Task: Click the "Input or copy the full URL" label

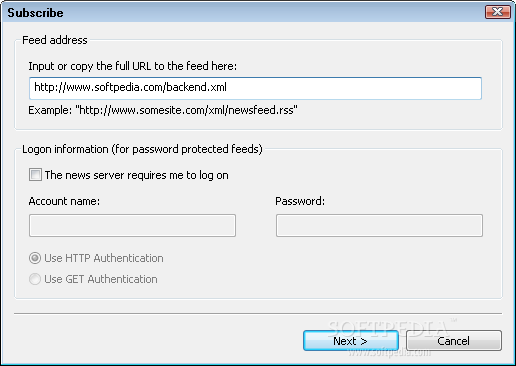Action: click(x=132, y=66)
